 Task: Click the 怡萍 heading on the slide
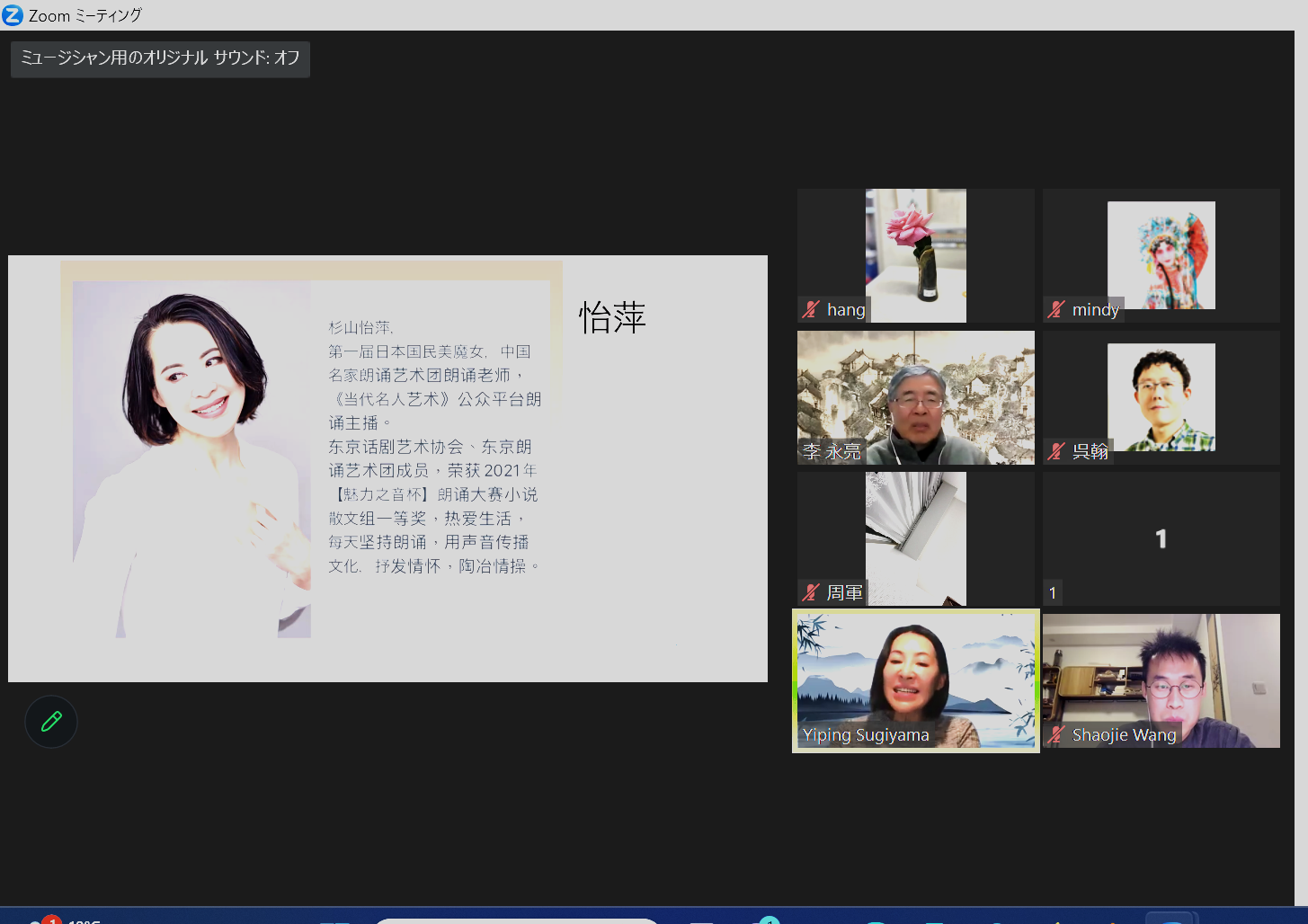point(612,318)
